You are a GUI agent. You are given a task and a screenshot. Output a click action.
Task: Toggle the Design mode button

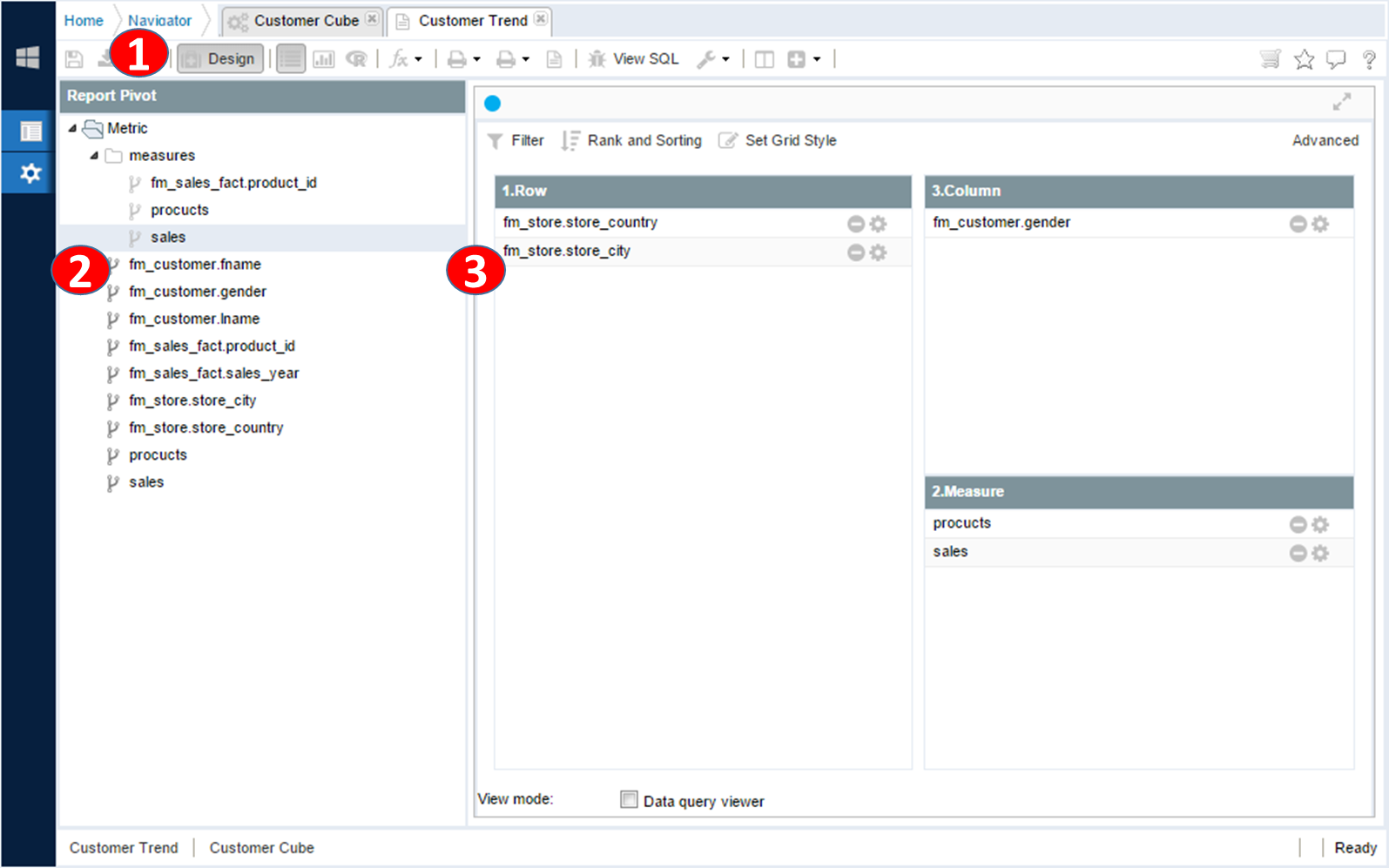click(221, 59)
